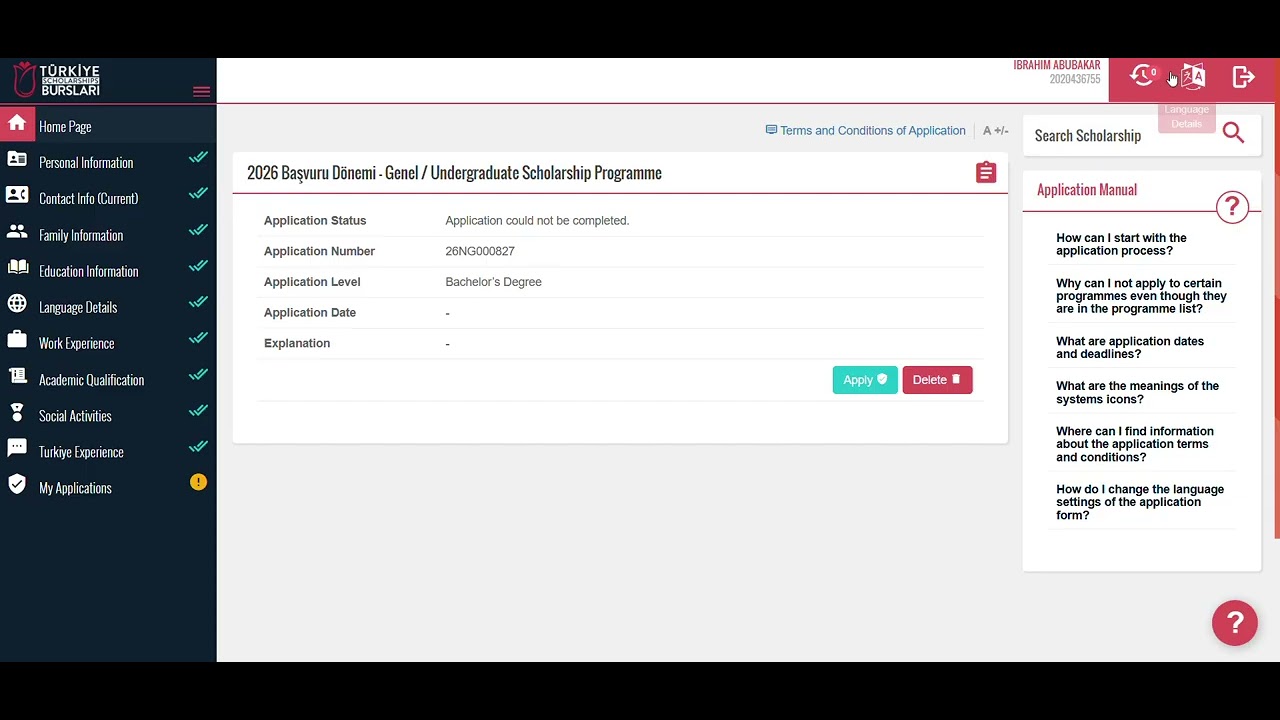Click the Family Information people icon
Viewport: 1280px width, 720px height.
pos(17,231)
